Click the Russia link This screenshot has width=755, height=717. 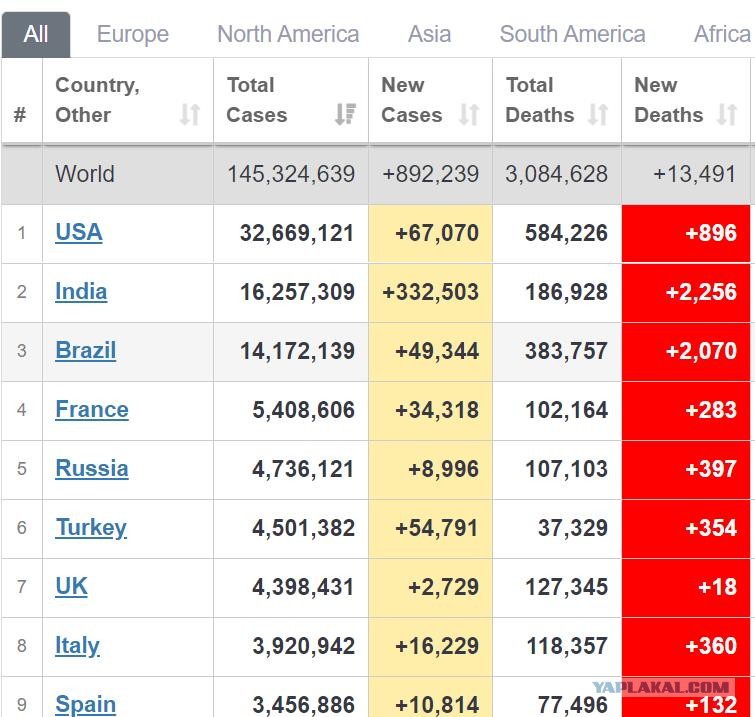(92, 468)
